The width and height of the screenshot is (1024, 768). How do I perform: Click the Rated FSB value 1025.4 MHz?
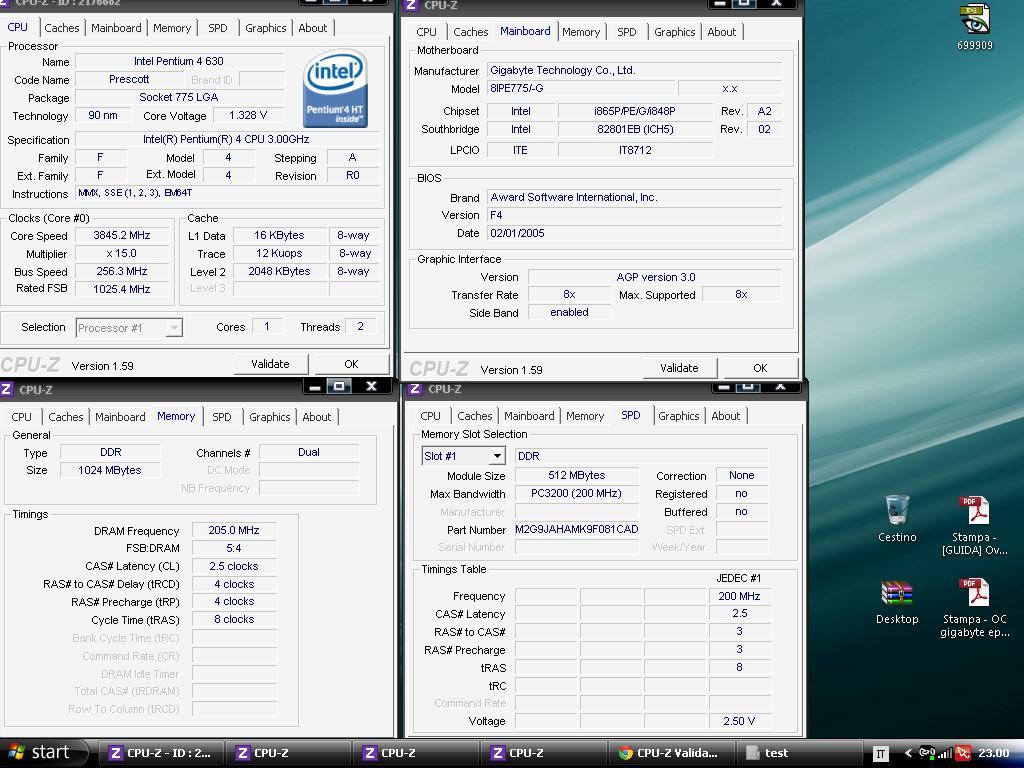121,289
